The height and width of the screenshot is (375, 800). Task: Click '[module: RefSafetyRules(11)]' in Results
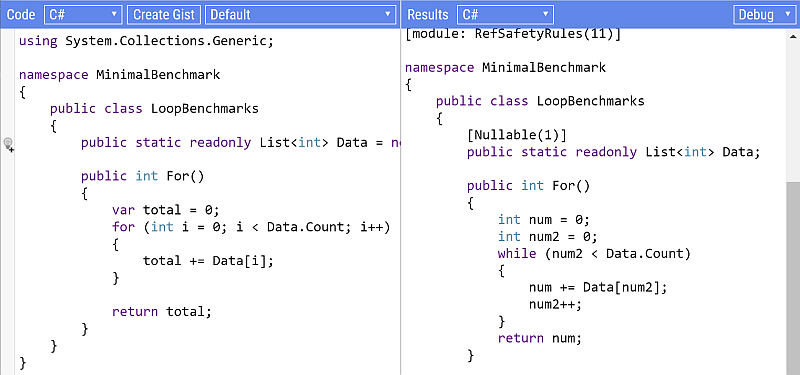(513, 34)
